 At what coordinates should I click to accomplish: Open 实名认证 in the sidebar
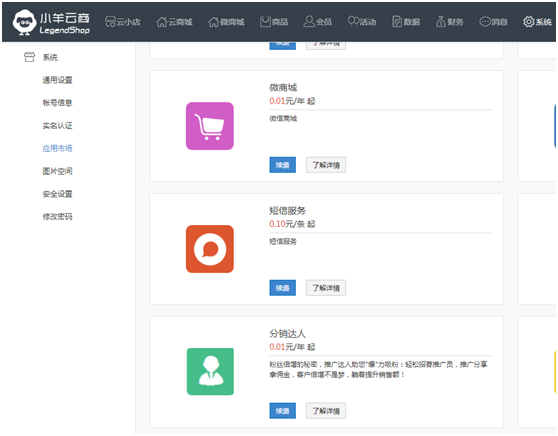click(57, 126)
